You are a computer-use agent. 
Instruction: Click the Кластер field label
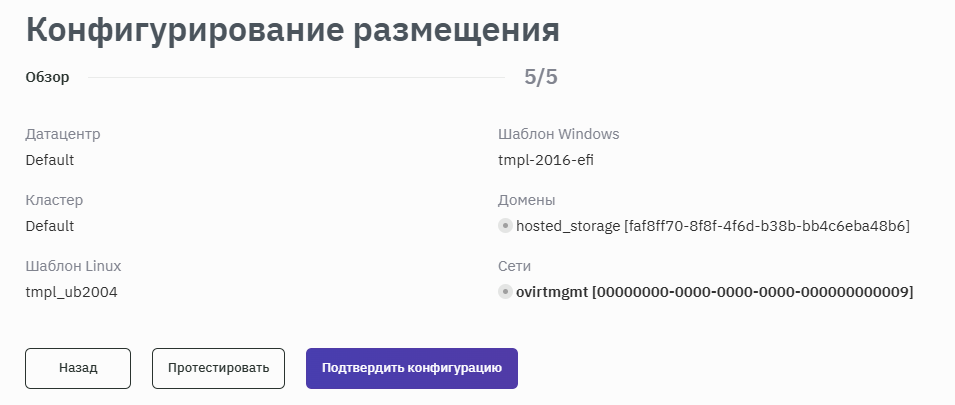(x=54, y=200)
